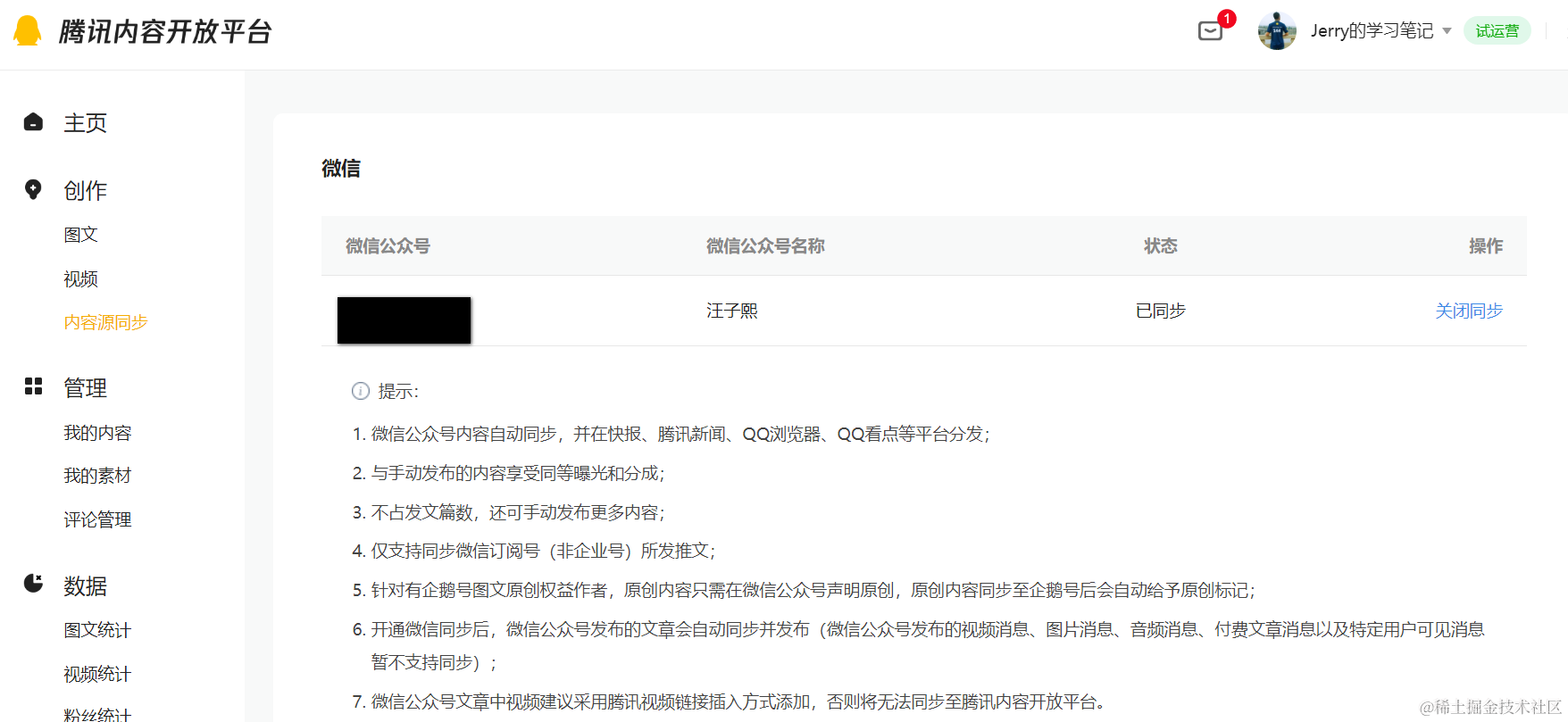The width and height of the screenshot is (1568, 722).
Task: Click the 管理 grid icon
Action: point(33,386)
